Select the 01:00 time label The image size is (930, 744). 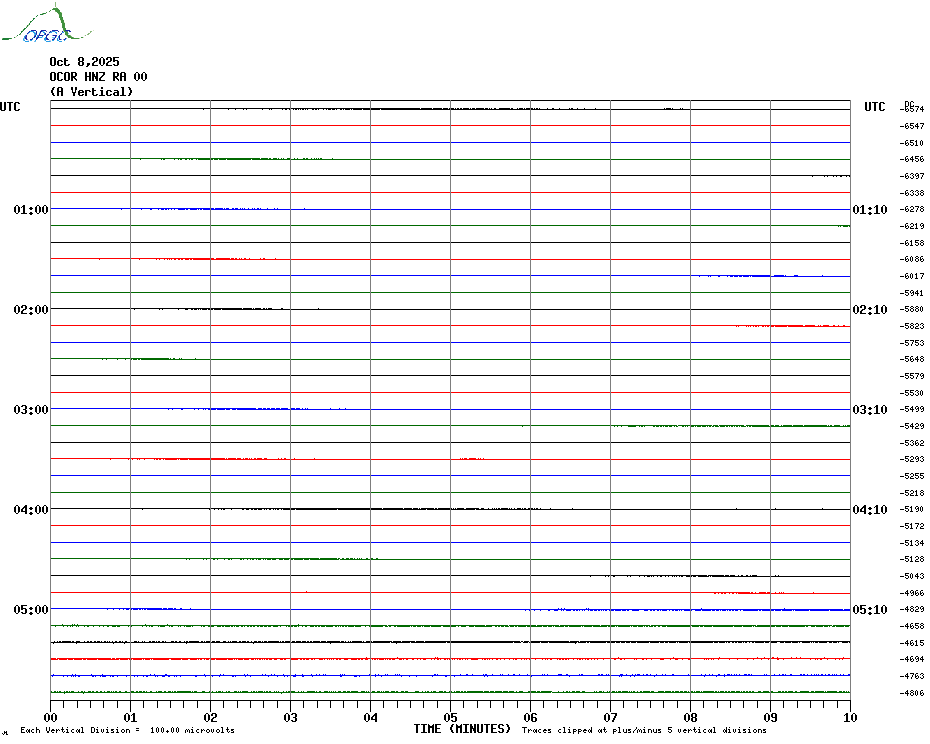pyautogui.click(x=31, y=210)
